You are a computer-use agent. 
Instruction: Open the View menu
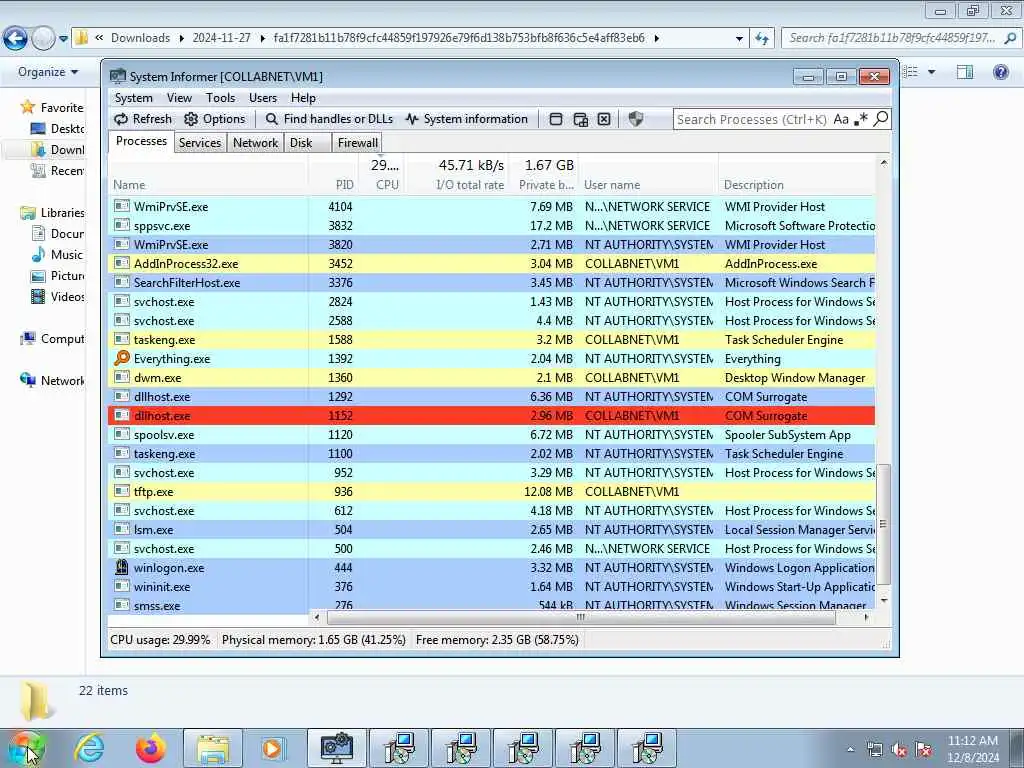click(179, 98)
